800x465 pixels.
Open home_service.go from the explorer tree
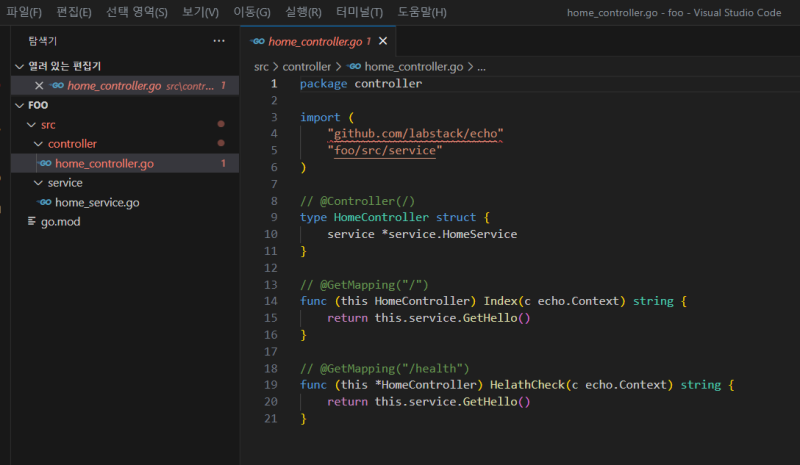click(x=97, y=202)
